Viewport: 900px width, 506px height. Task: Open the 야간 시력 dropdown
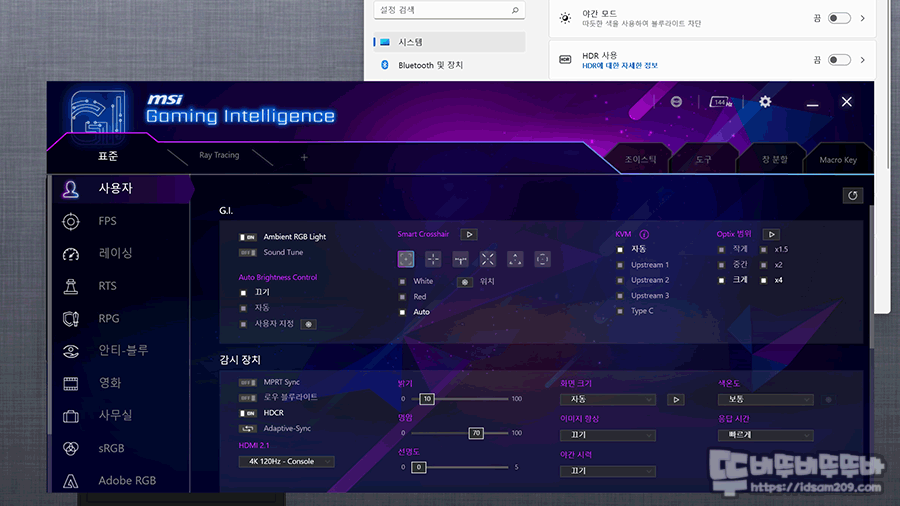[x=608, y=471]
